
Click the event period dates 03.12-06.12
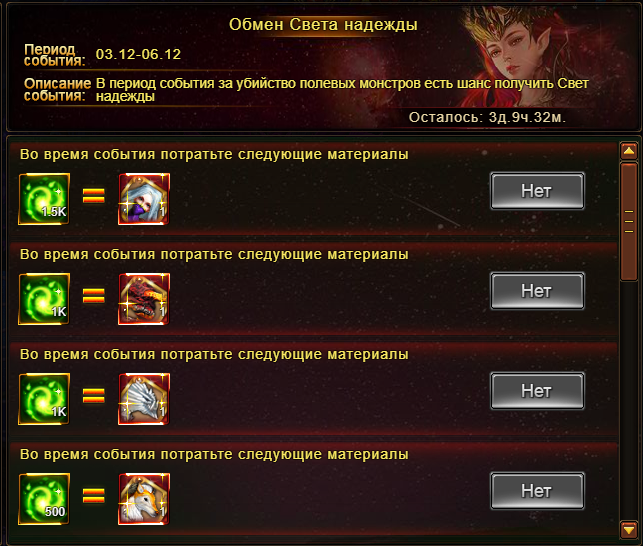click(138, 55)
